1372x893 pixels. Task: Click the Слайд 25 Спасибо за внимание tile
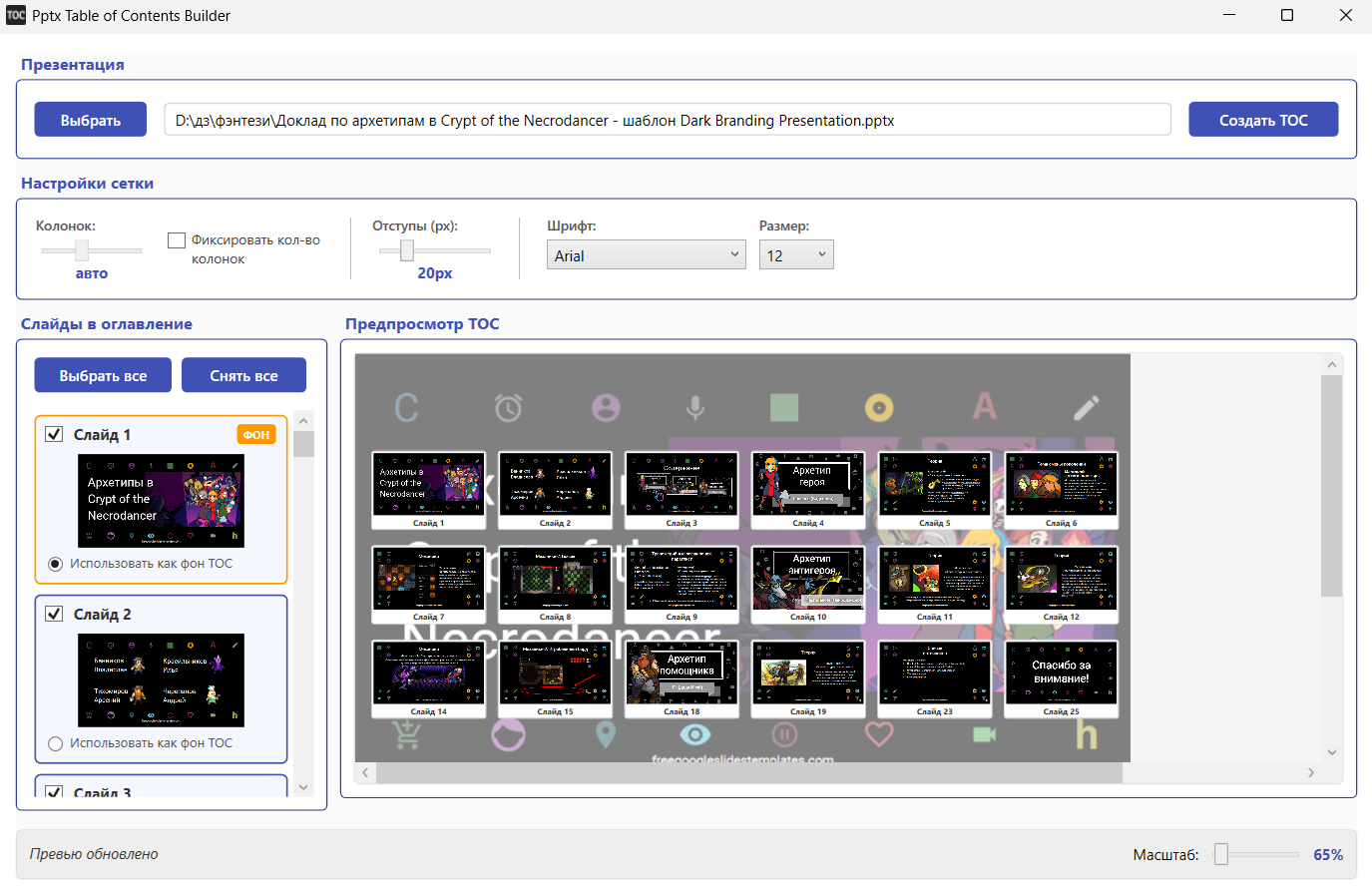(1062, 678)
